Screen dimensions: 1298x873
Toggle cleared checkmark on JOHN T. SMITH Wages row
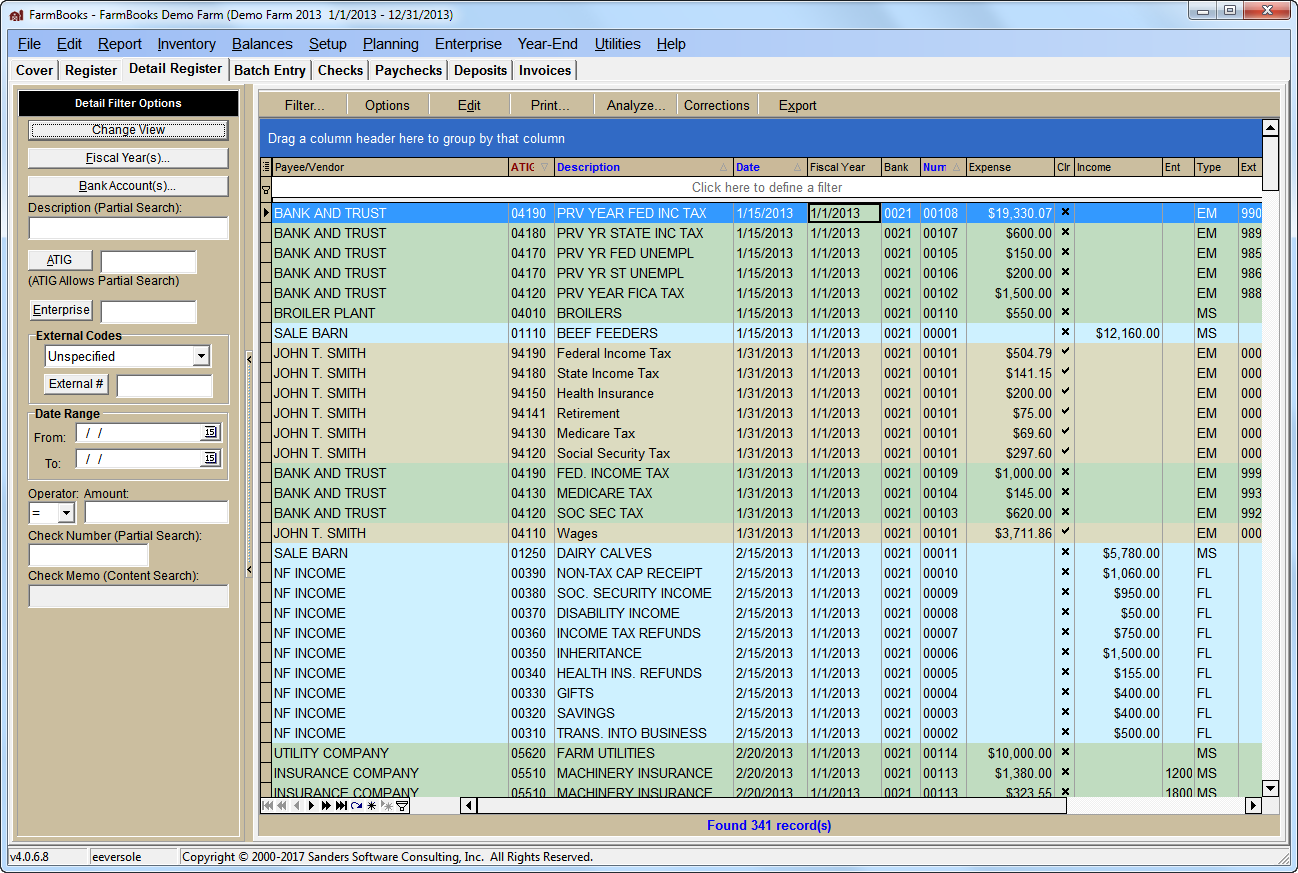[1064, 533]
